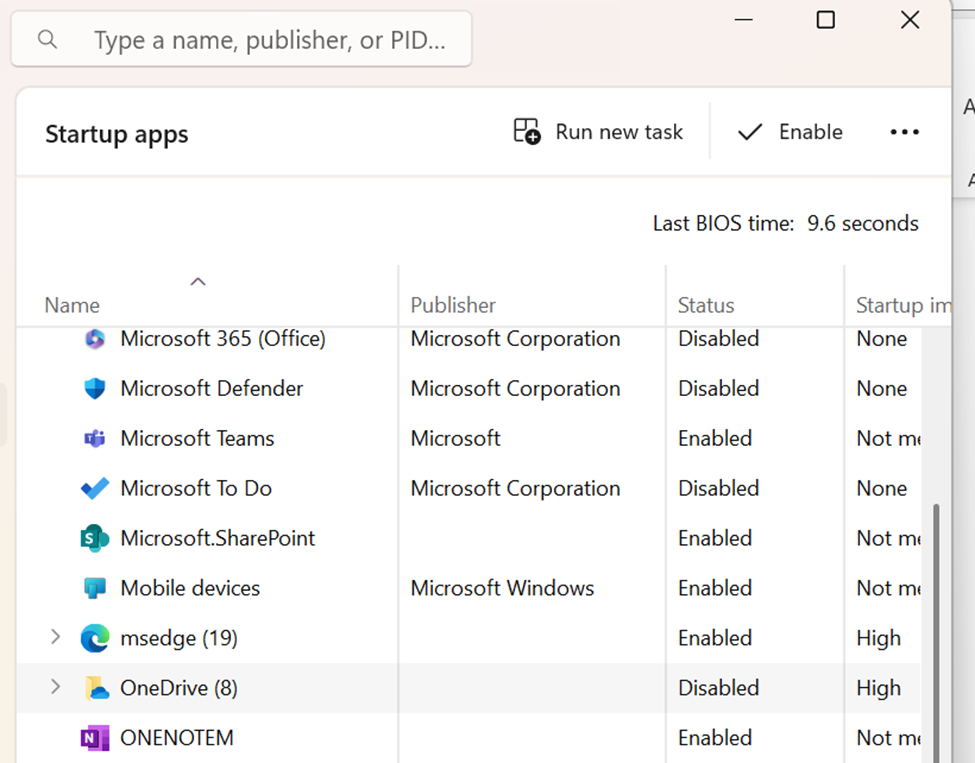
Task: Click the Mobile devices icon
Action: click(x=95, y=588)
